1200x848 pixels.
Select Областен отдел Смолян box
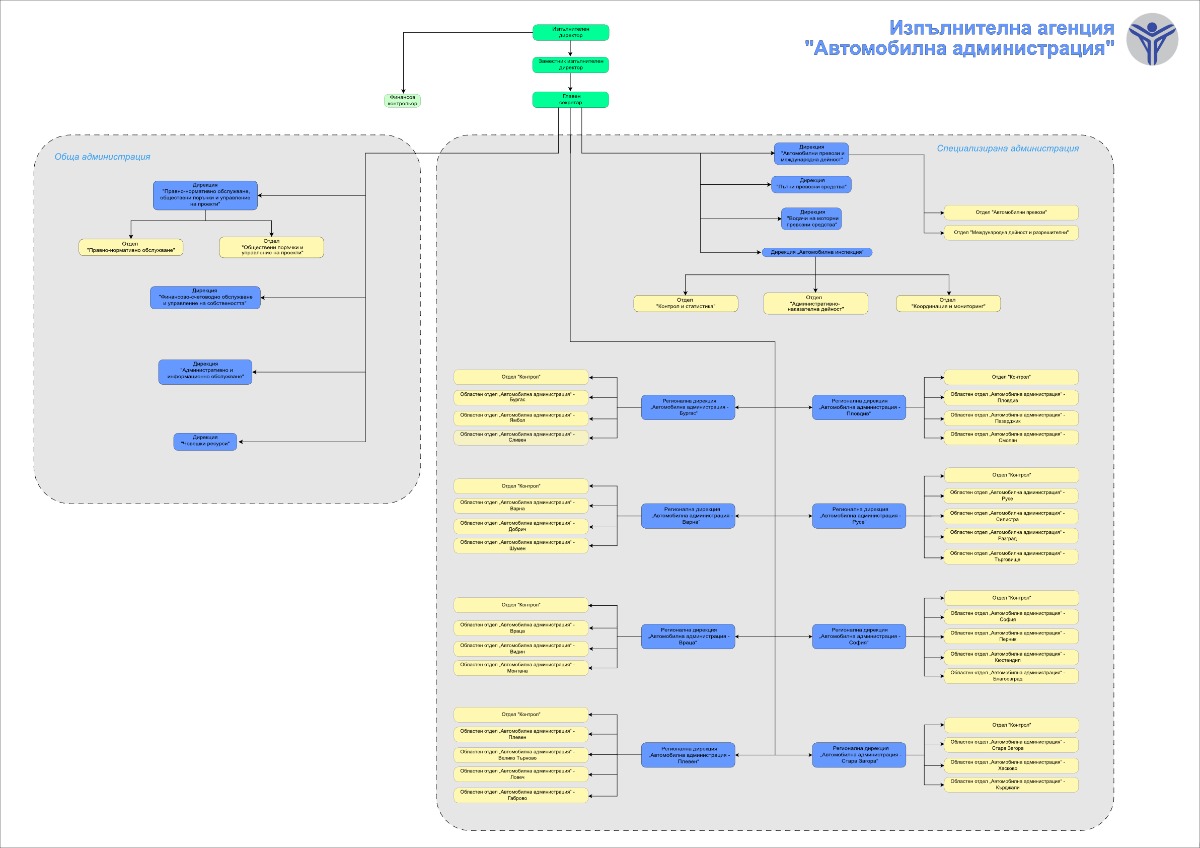1012,437
